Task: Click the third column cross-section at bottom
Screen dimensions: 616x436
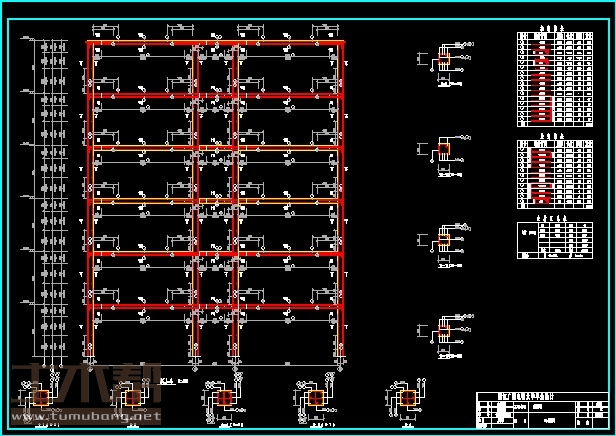Action: pyautogui.click(x=224, y=399)
